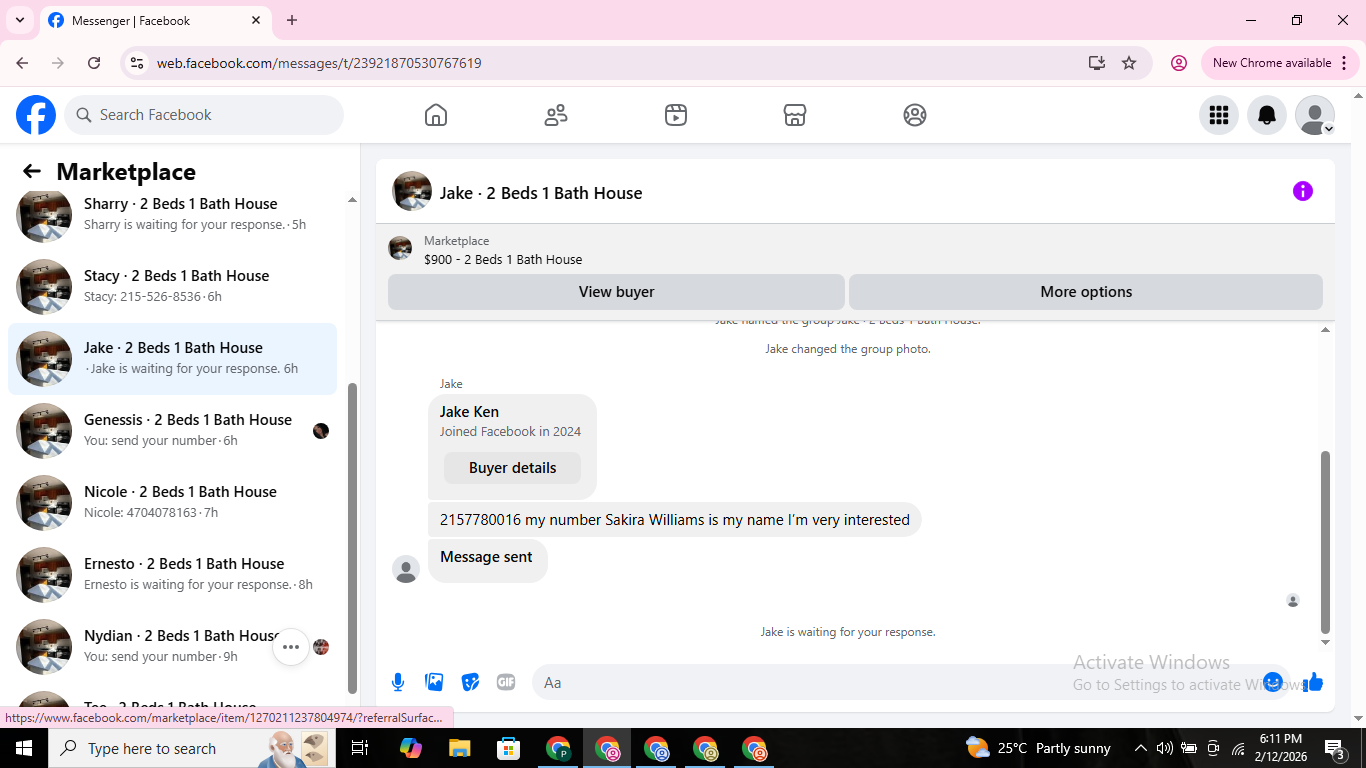Open conversation info with purple i icon
The height and width of the screenshot is (768, 1366).
click(x=1303, y=191)
